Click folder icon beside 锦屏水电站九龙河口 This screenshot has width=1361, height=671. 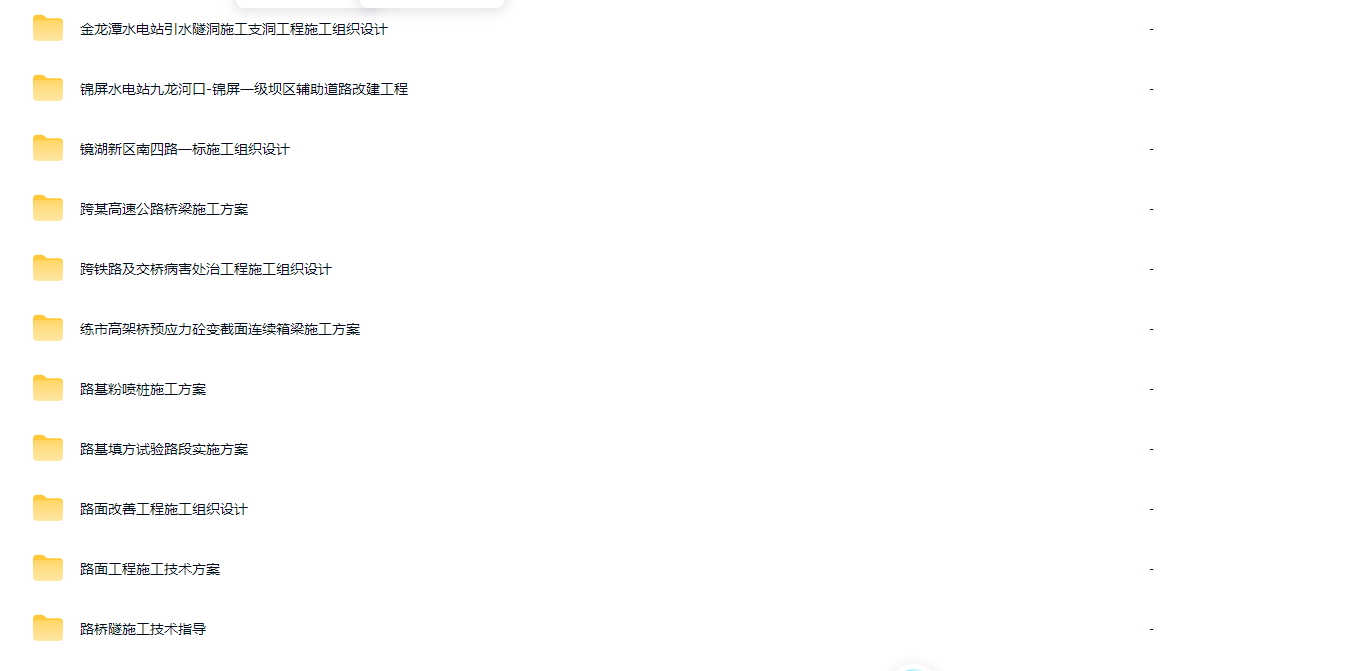tap(48, 89)
